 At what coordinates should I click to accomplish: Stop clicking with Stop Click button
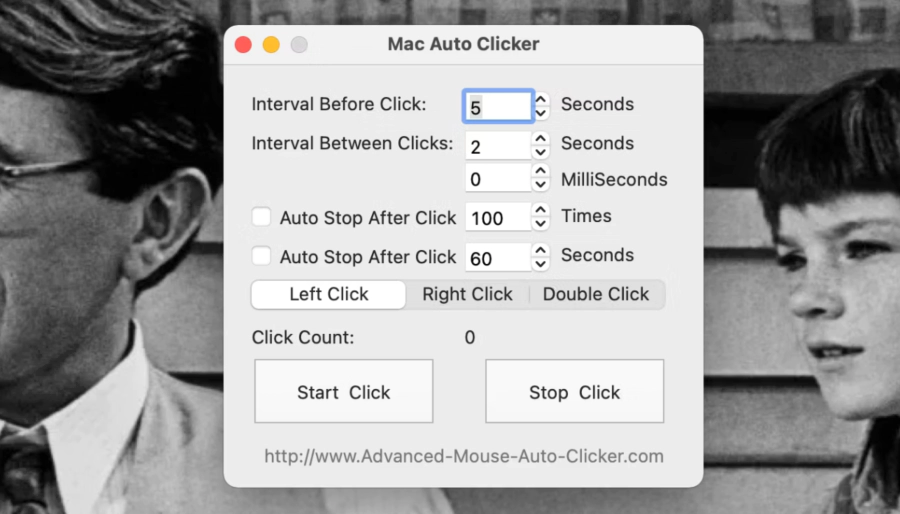point(575,392)
